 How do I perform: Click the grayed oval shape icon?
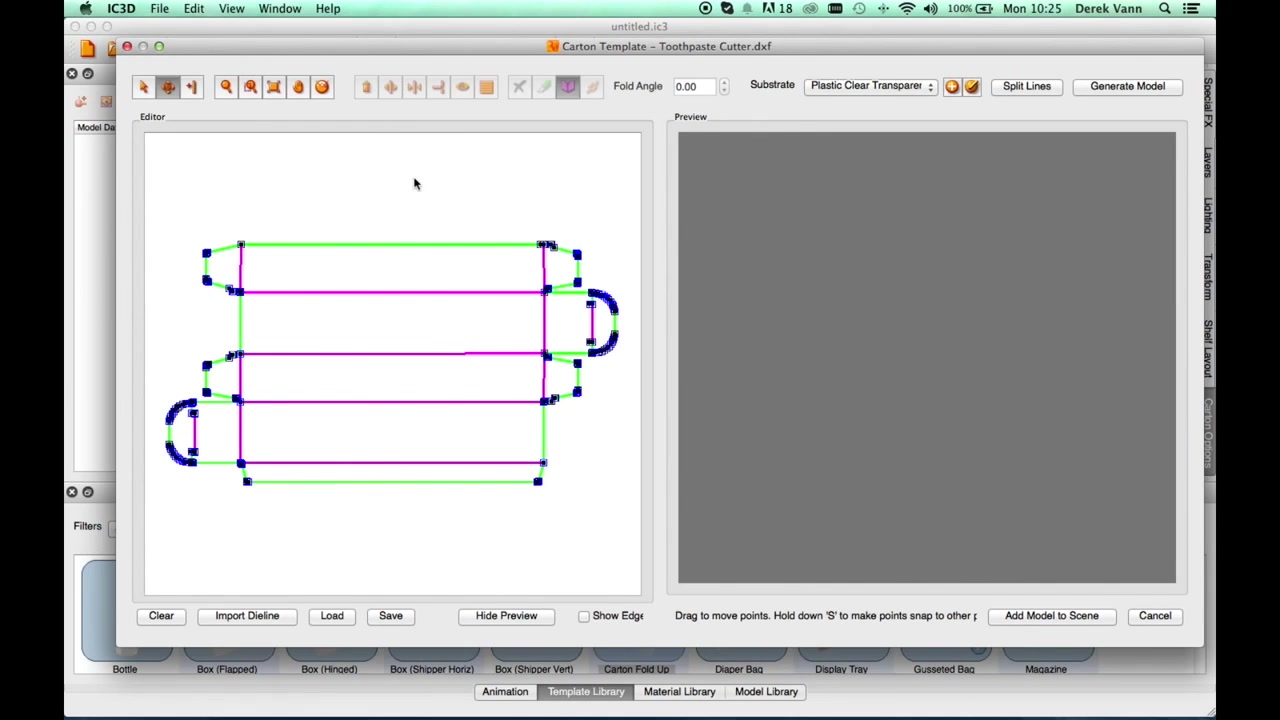462,87
